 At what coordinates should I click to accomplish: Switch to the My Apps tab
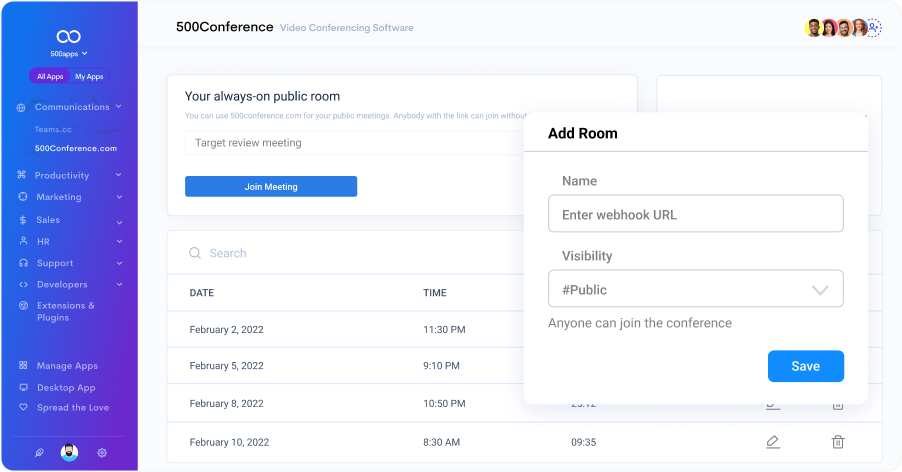point(89,76)
